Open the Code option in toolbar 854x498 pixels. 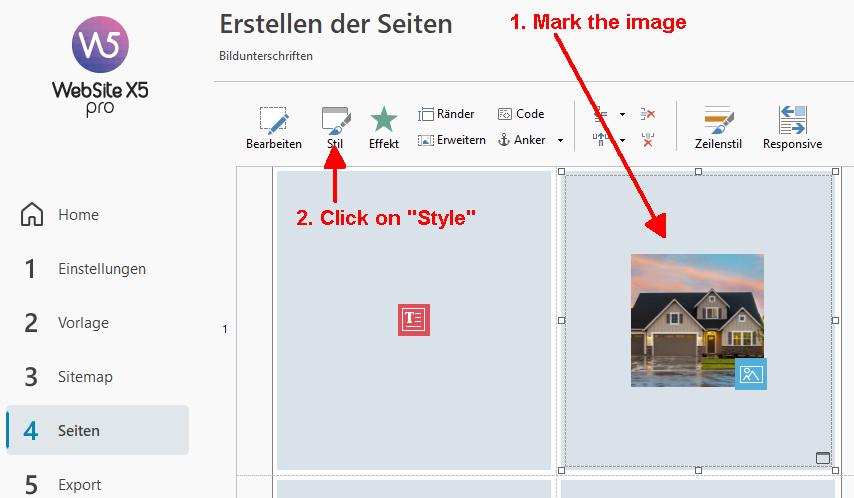click(521, 114)
